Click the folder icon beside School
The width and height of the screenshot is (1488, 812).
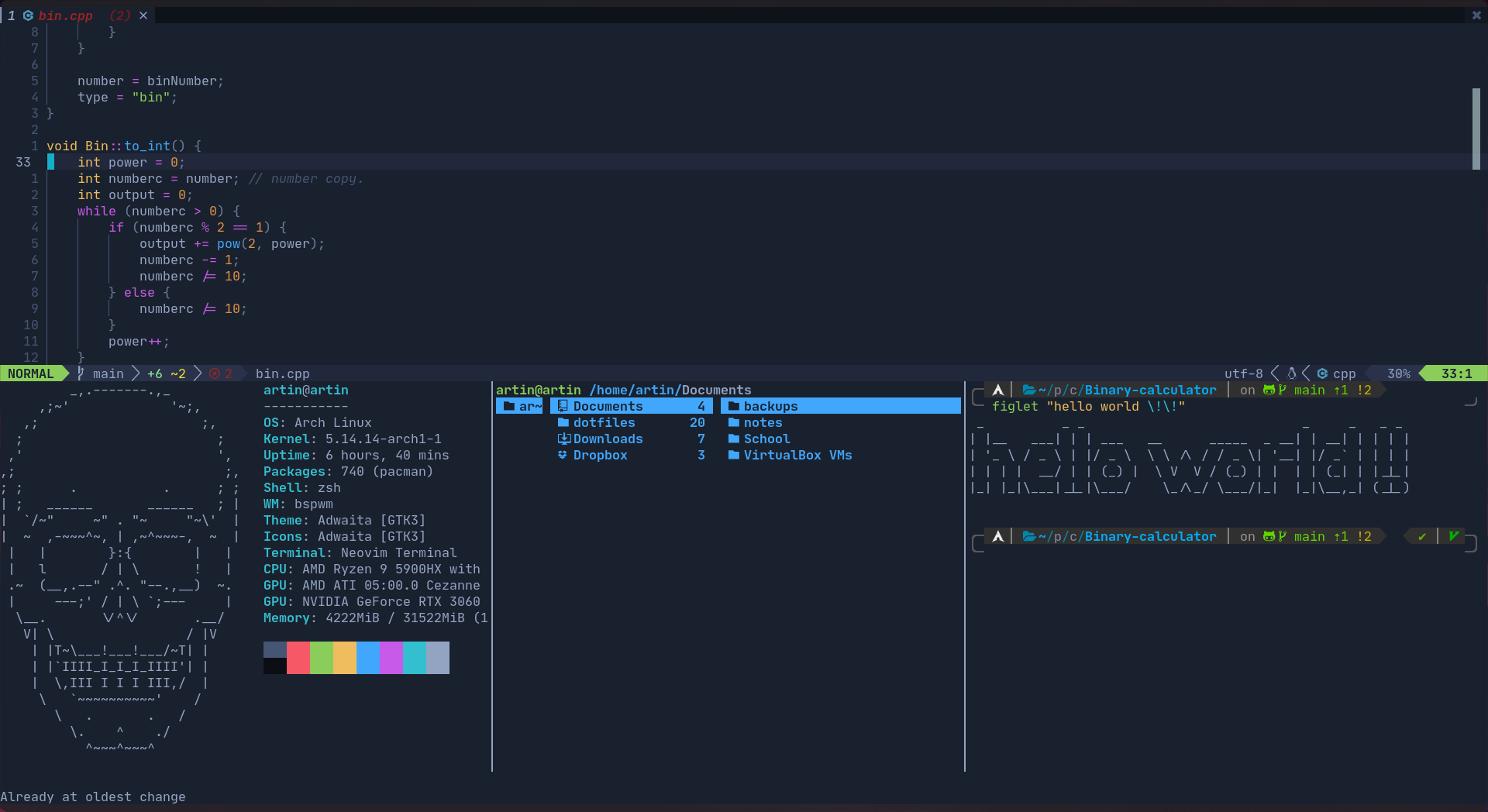click(x=733, y=439)
